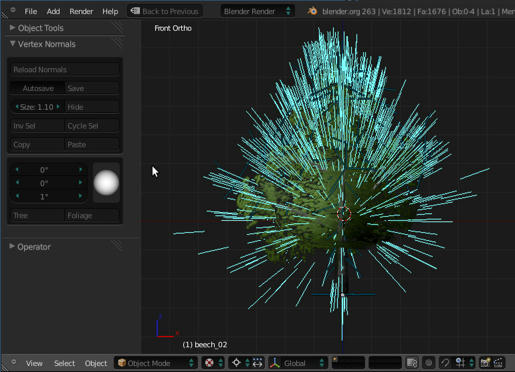
Task: Open the Render menu
Action: point(81,11)
